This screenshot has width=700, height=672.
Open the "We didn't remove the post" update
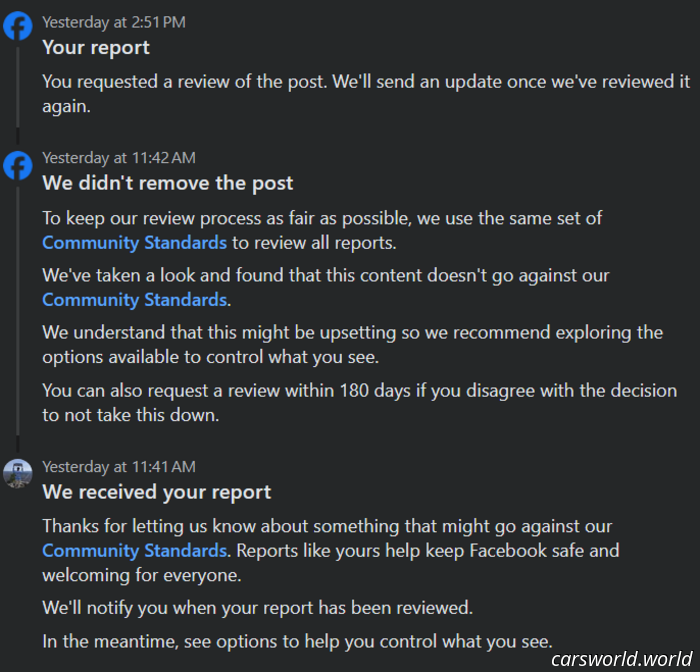168,183
